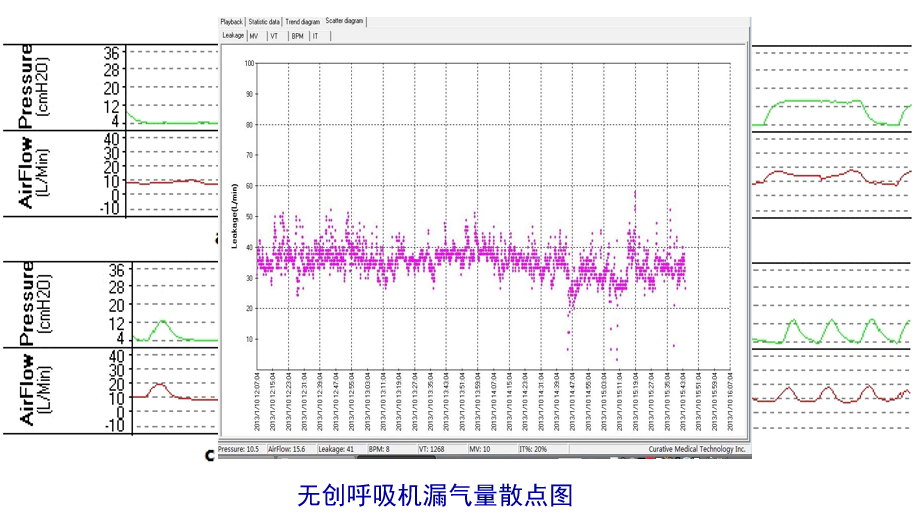Click Curative Medical Technology Inc. label

tap(697, 451)
